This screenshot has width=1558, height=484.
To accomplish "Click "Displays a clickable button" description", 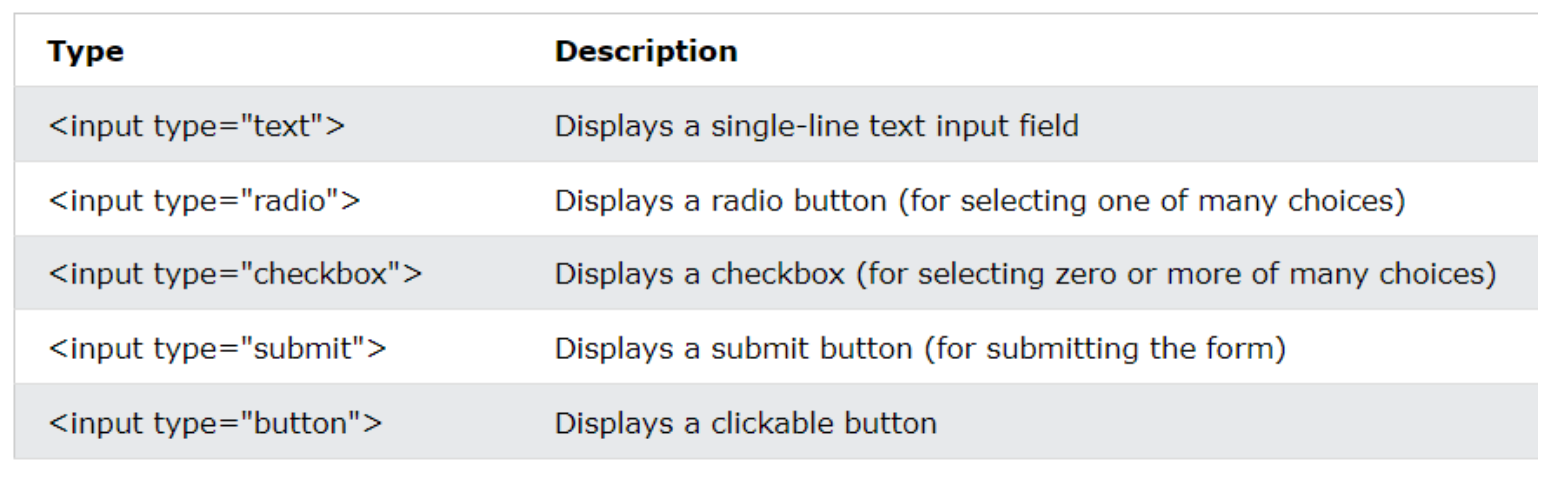I will (x=745, y=423).
